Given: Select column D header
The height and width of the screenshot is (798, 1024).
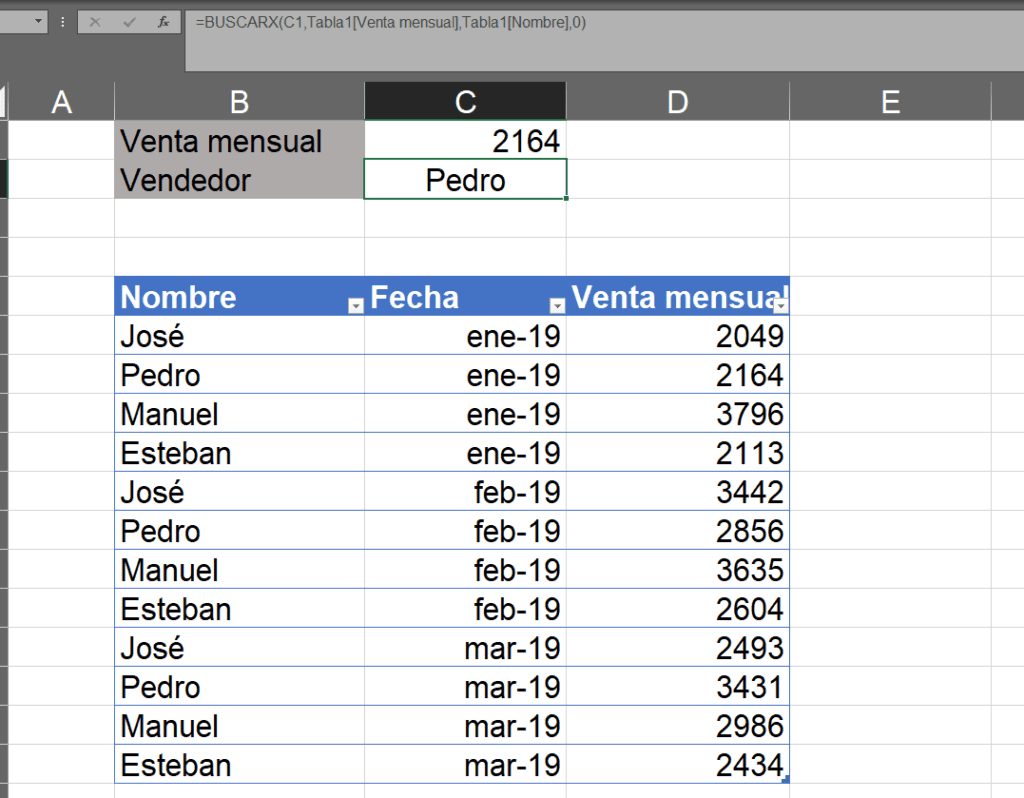Looking at the screenshot, I should coord(678,101).
